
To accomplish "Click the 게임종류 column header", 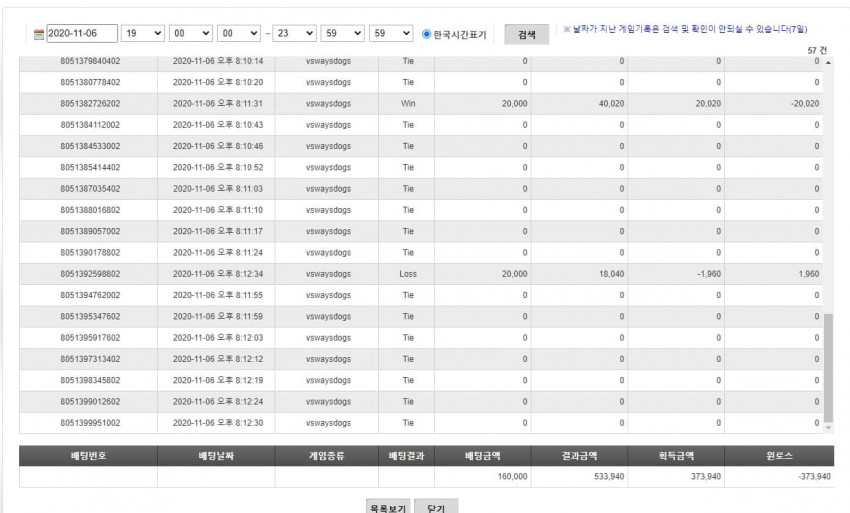I will coord(326,456).
